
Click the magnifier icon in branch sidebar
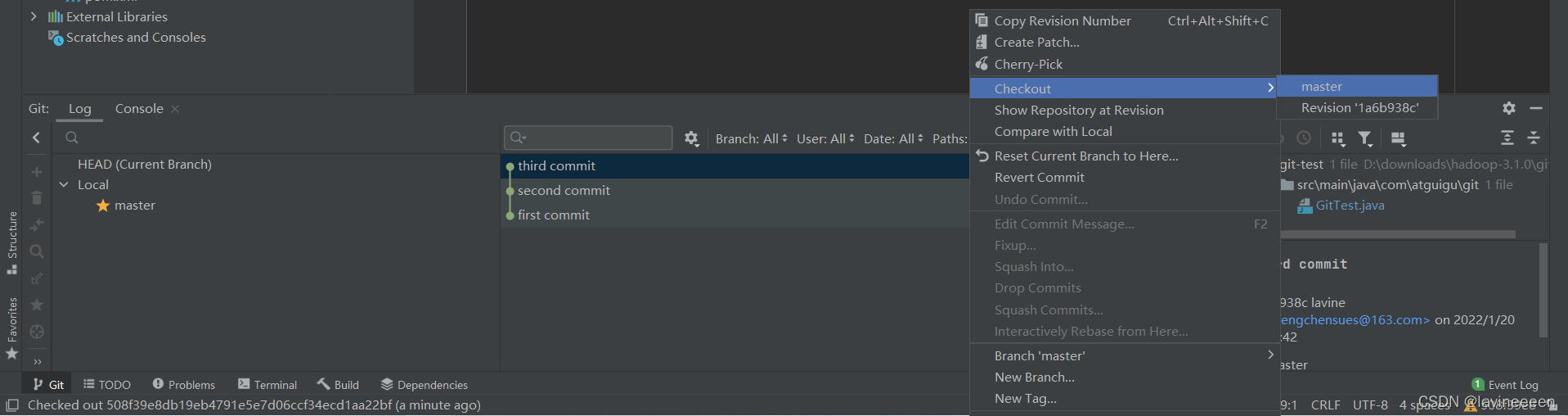[36, 251]
